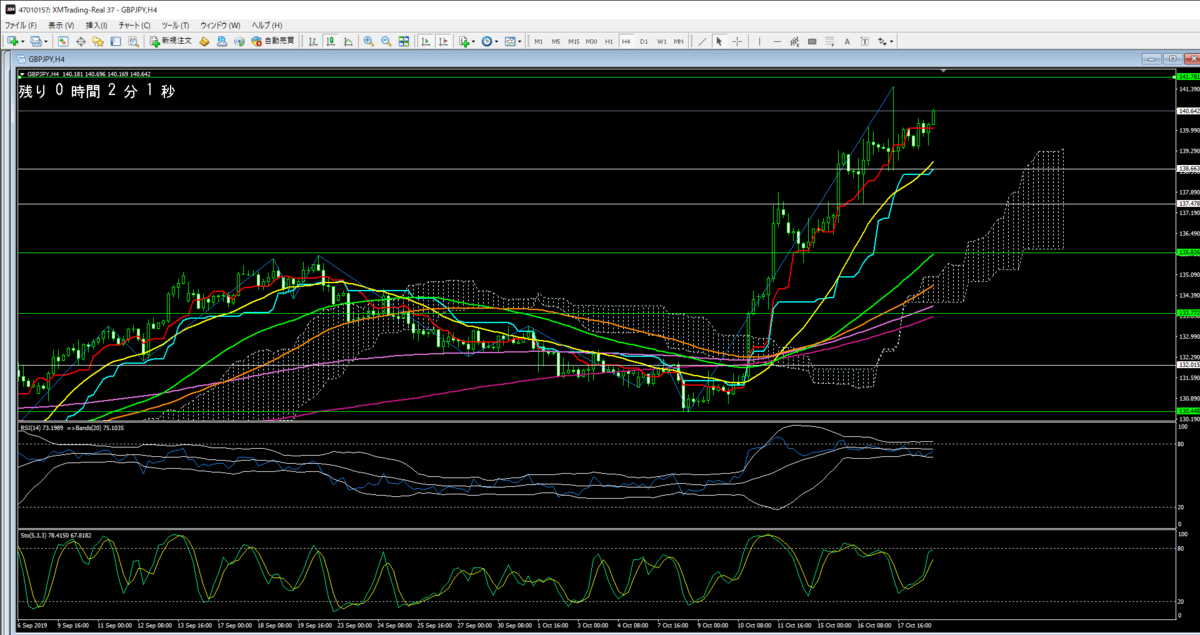
Task: Zoom out of the chart
Action: coord(386,41)
